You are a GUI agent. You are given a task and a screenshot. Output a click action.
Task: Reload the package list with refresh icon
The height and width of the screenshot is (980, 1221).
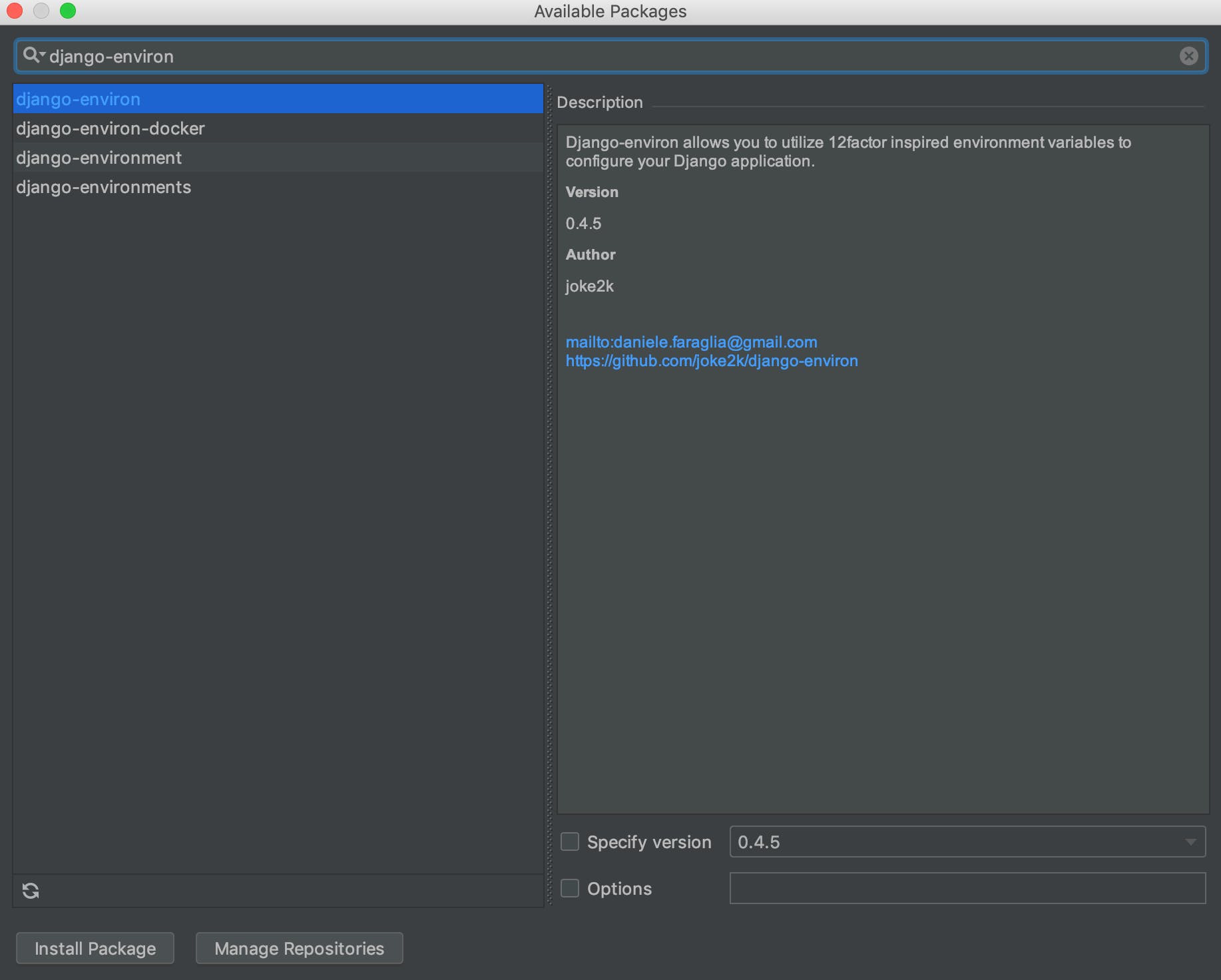(31, 891)
